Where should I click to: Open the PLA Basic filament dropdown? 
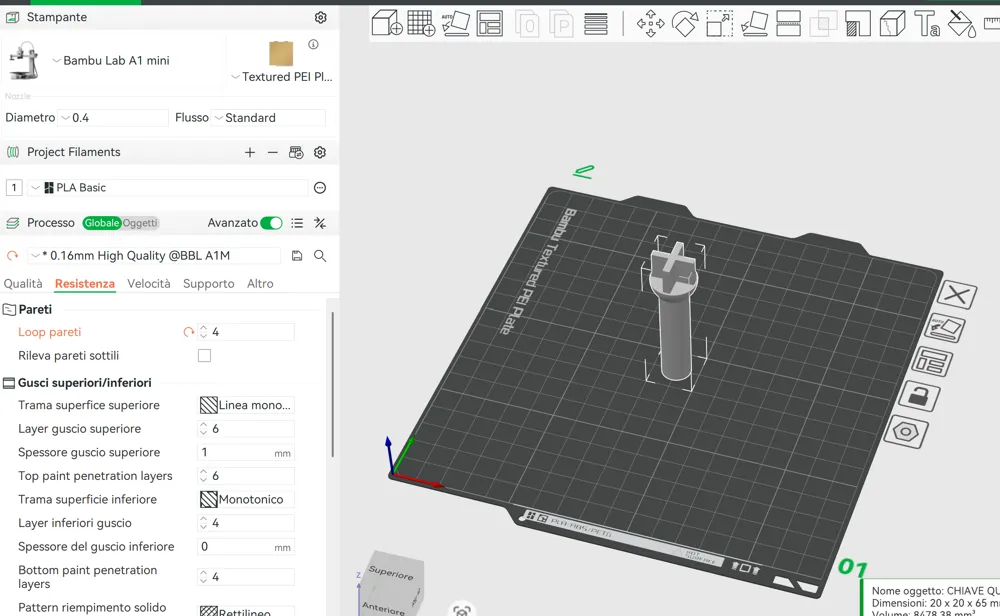[168, 187]
